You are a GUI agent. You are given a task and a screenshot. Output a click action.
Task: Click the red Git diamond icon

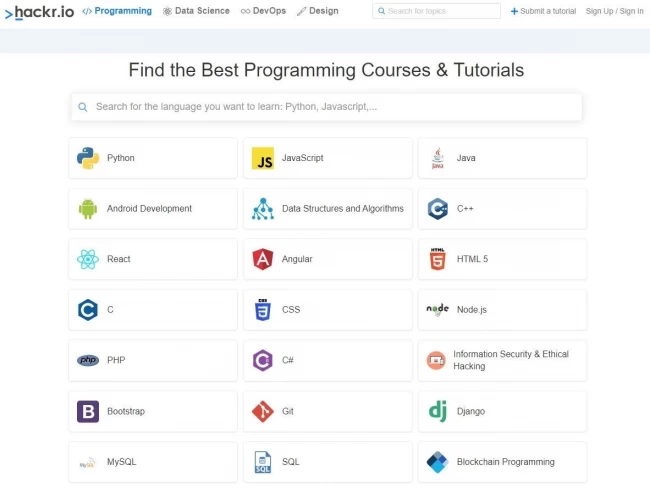coord(263,411)
